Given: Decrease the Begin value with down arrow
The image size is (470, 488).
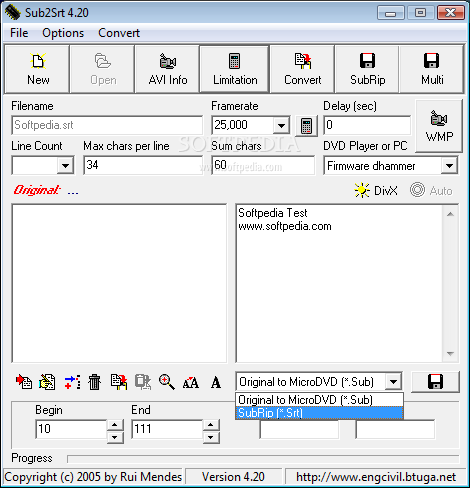Looking at the screenshot, I should 115,437.
